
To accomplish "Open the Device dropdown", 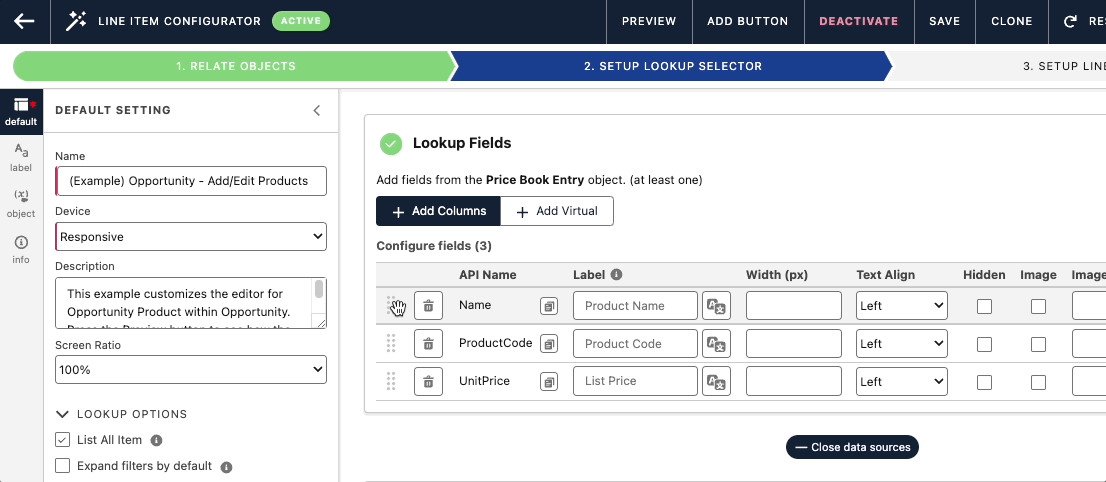I will (191, 237).
